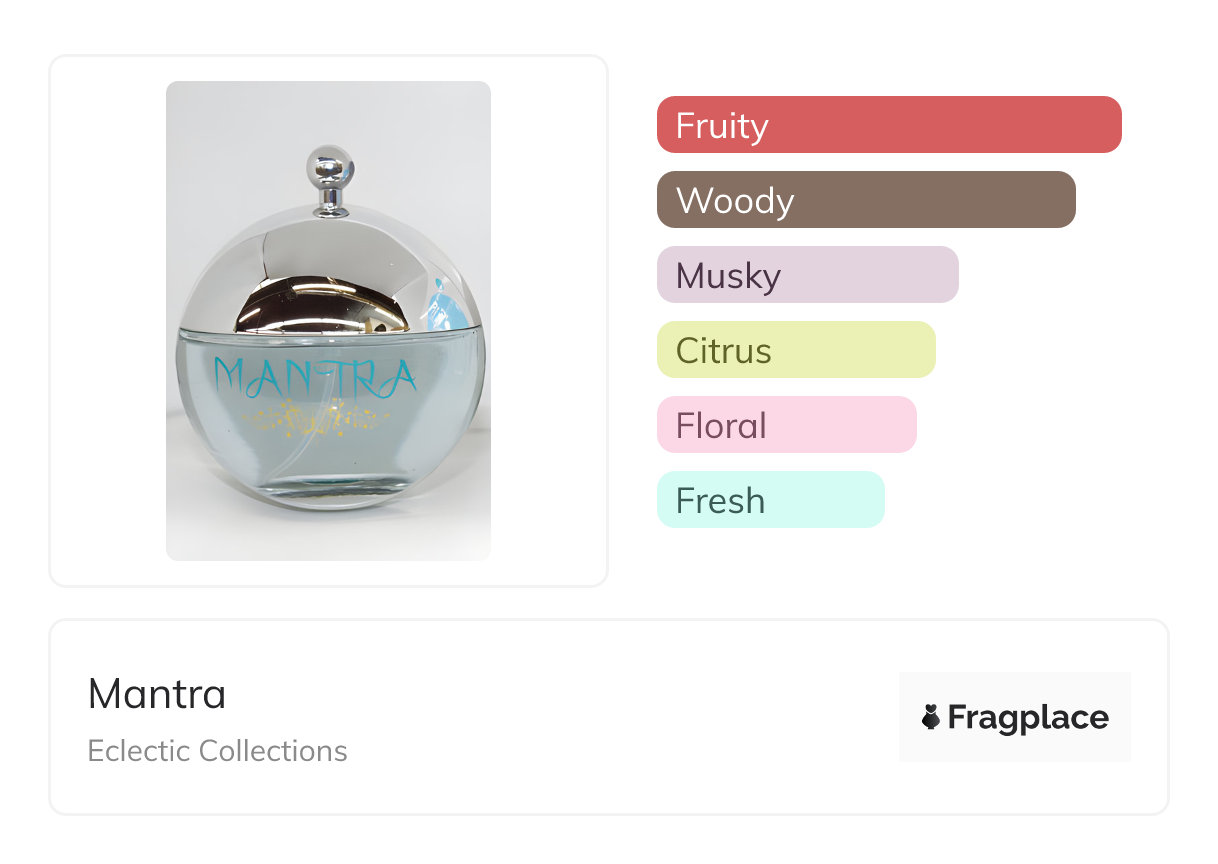Click the word Fresh in the bottom bar

pos(720,501)
